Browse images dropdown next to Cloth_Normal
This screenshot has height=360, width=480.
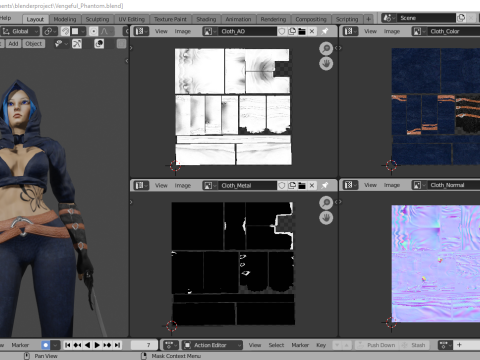click(x=419, y=185)
